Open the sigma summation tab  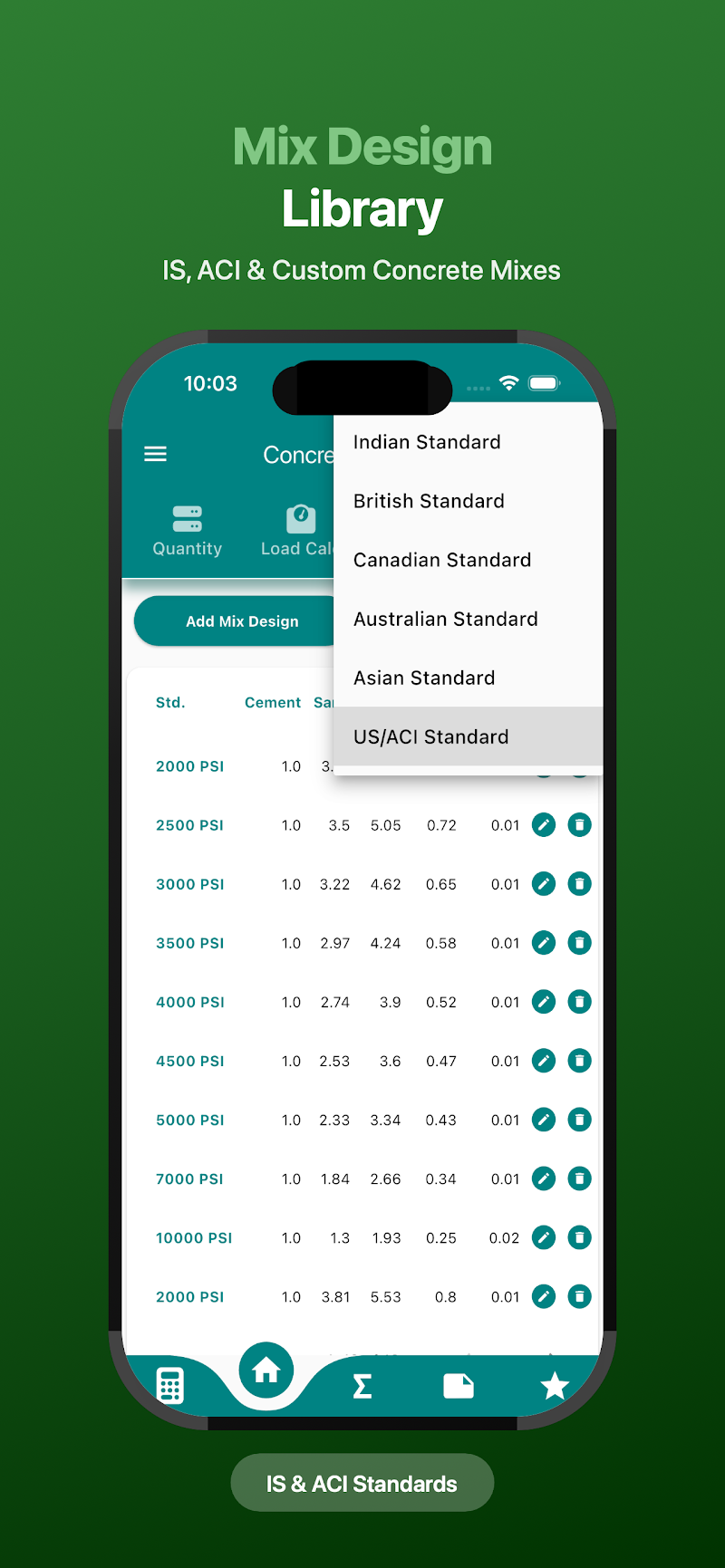[362, 1386]
